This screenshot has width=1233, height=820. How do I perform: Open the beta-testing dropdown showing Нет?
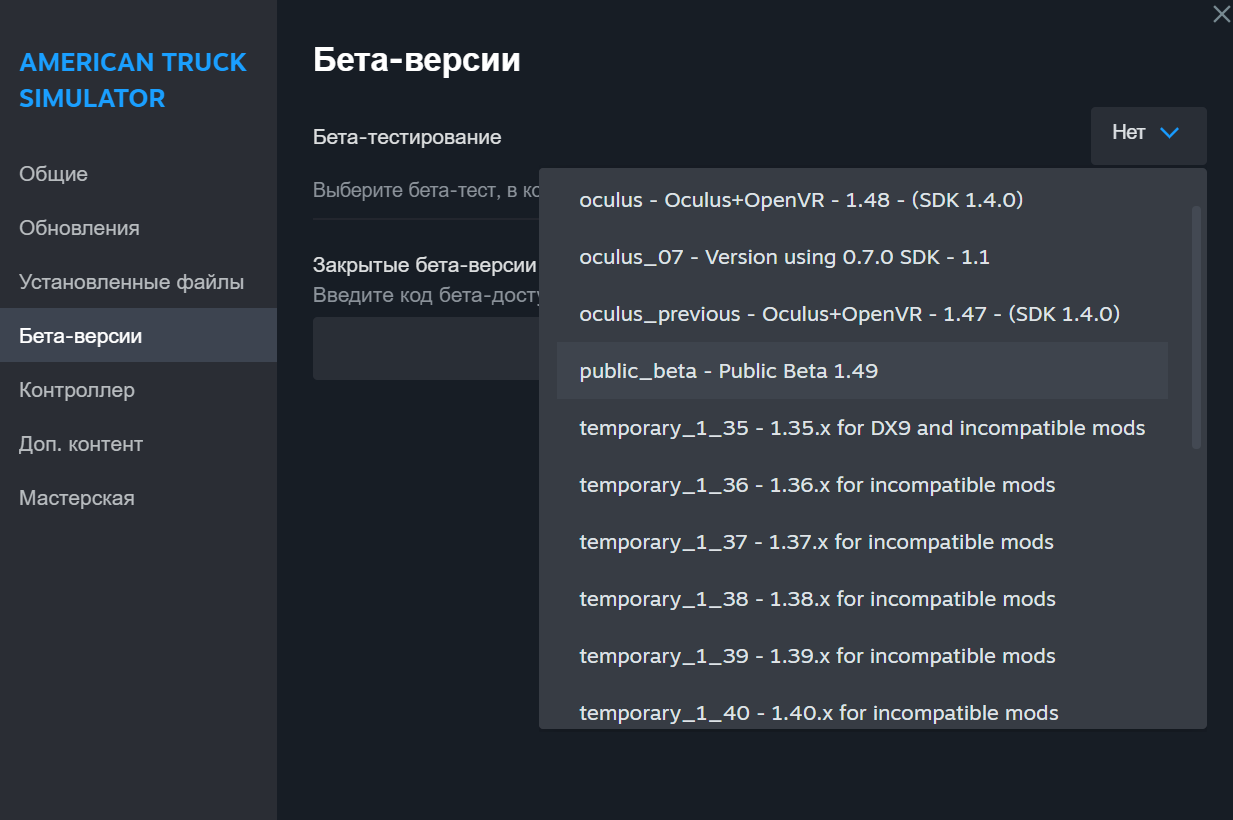point(1148,133)
